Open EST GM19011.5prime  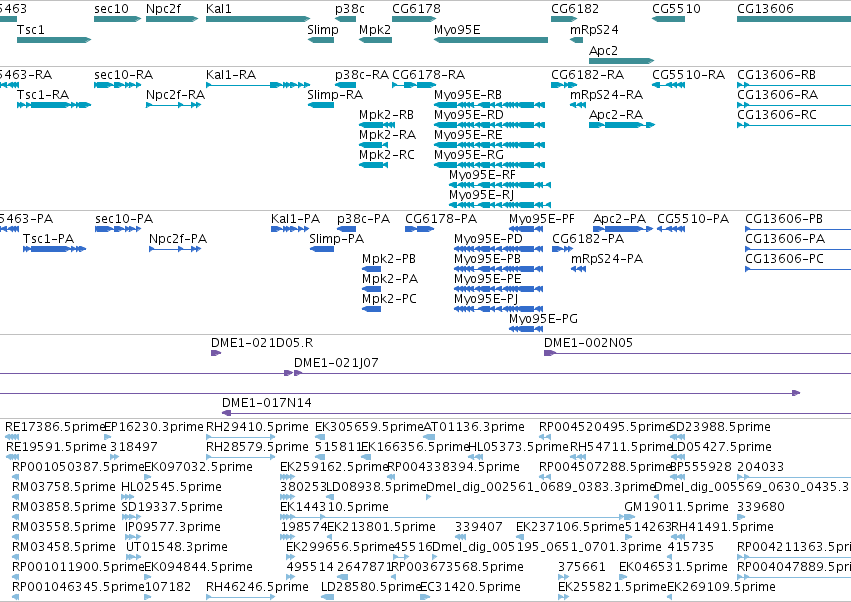(630, 517)
